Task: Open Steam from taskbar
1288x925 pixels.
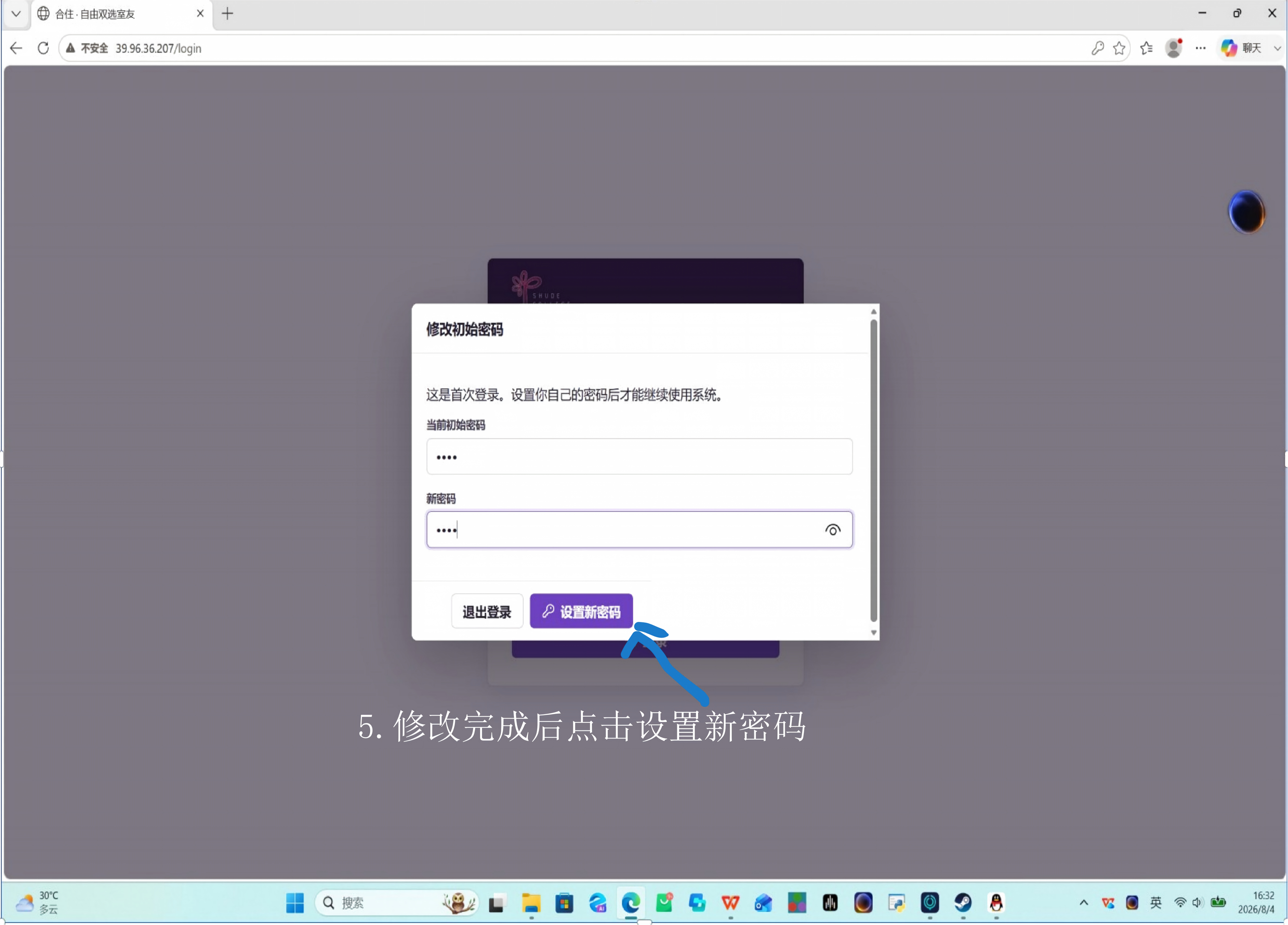Action: click(x=963, y=902)
